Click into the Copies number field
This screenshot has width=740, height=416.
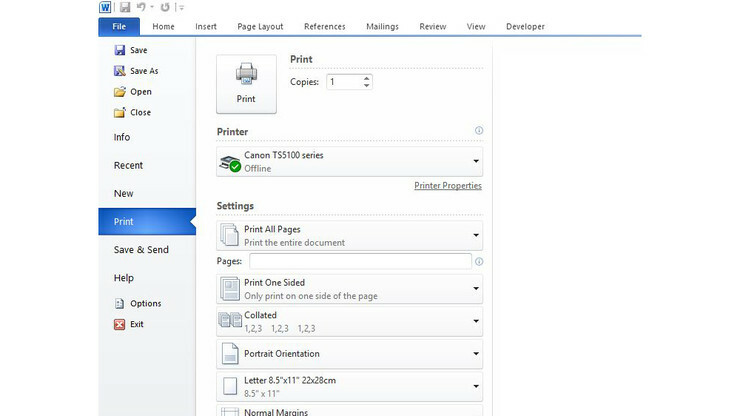click(x=344, y=82)
